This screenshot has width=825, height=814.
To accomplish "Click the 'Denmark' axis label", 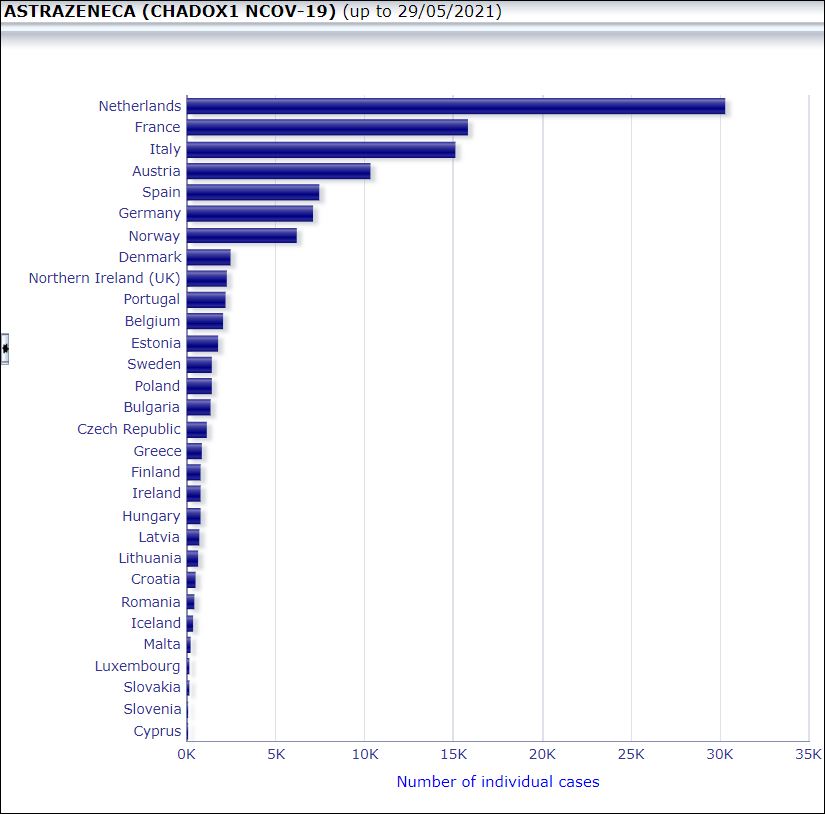I will (x=150, y=257).
